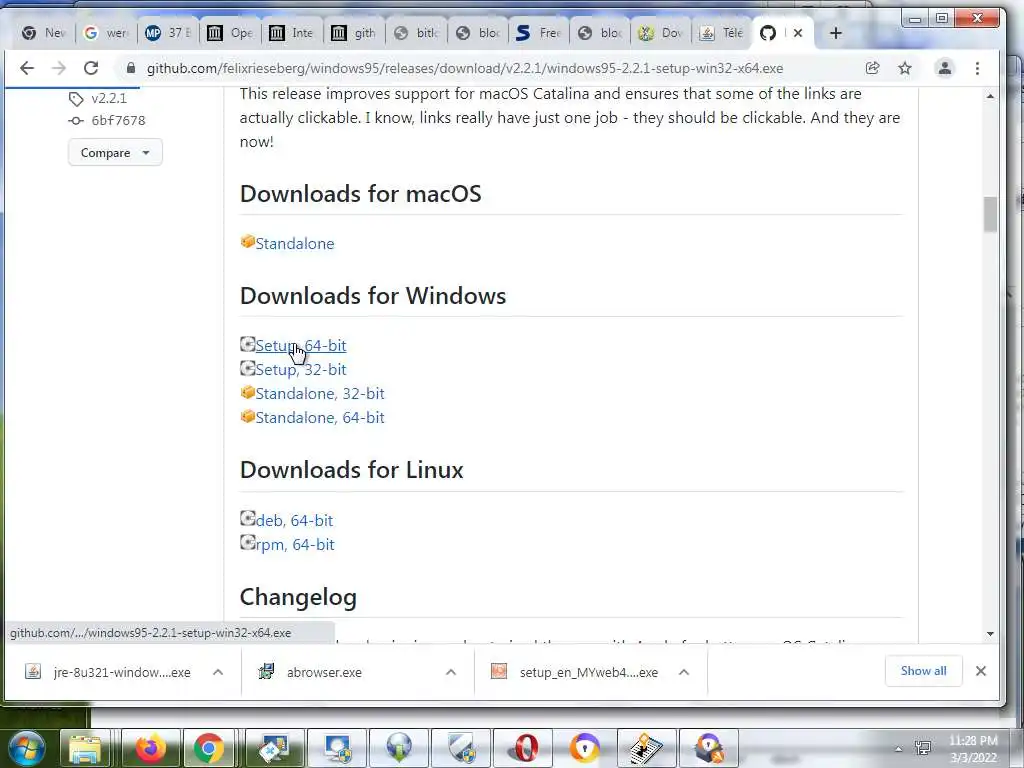Switch to the 'Ope' archive tab
This screenshot has height=768, width=1024.
(x=231, y=33)
